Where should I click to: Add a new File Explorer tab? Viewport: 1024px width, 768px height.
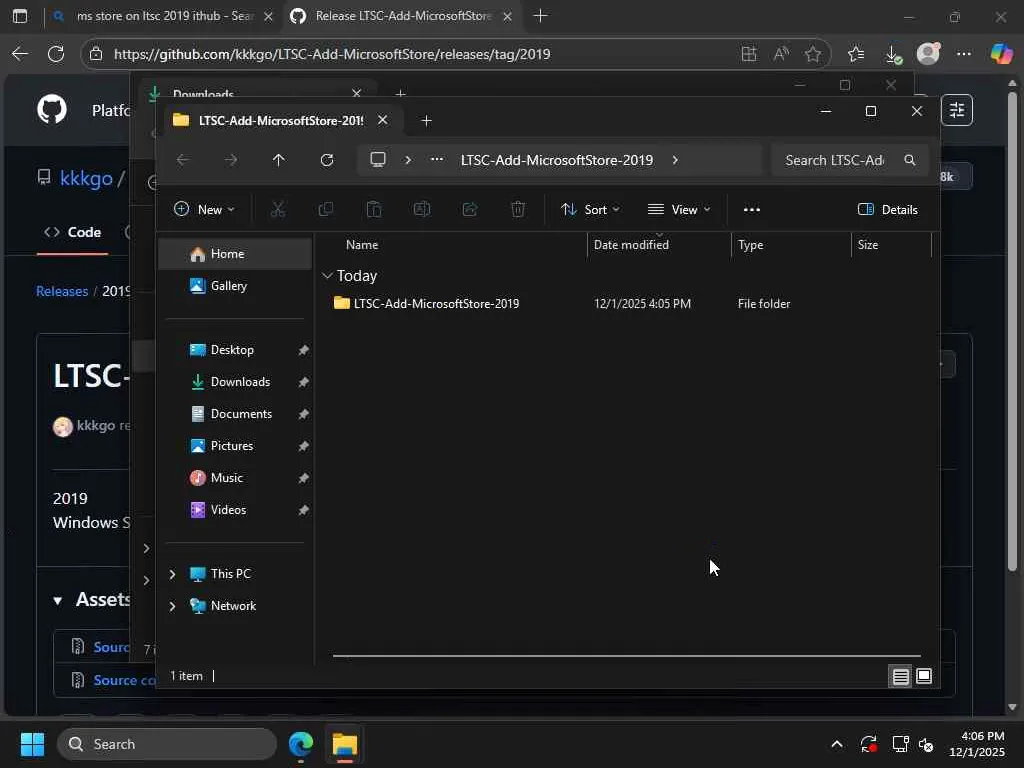point(426,121)
